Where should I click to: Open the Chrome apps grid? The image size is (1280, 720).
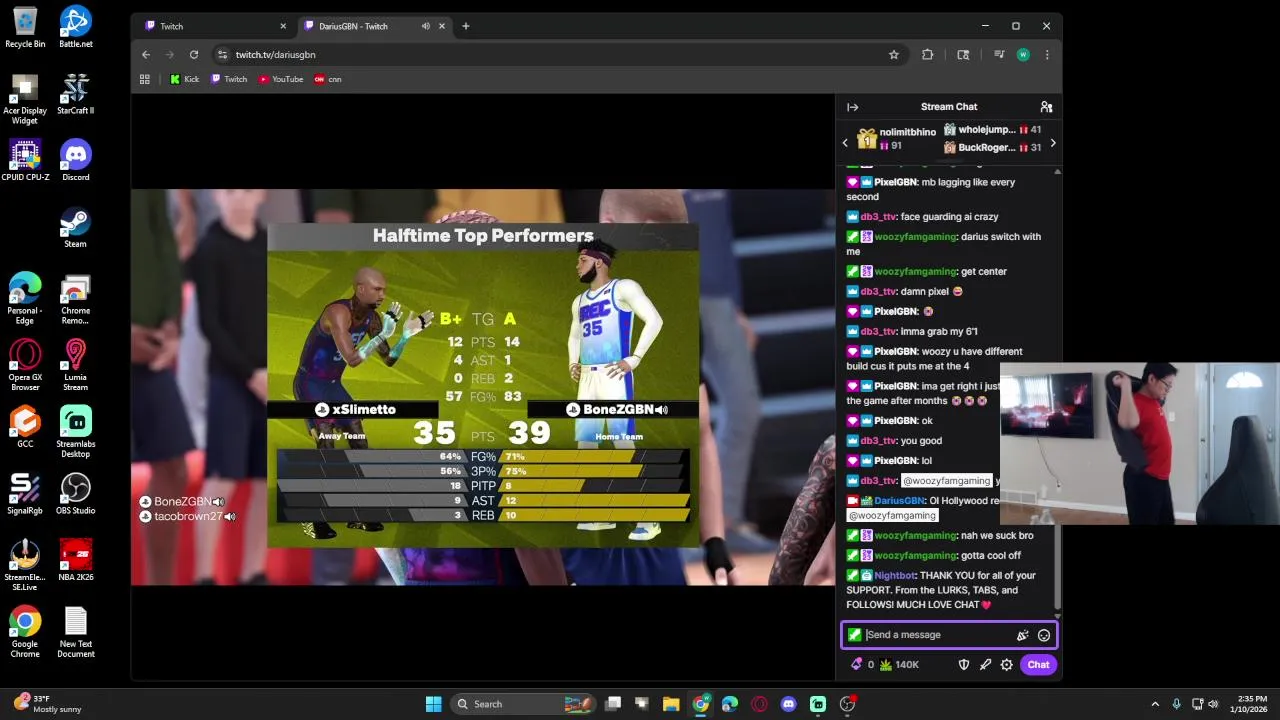[x=145, y=79]
